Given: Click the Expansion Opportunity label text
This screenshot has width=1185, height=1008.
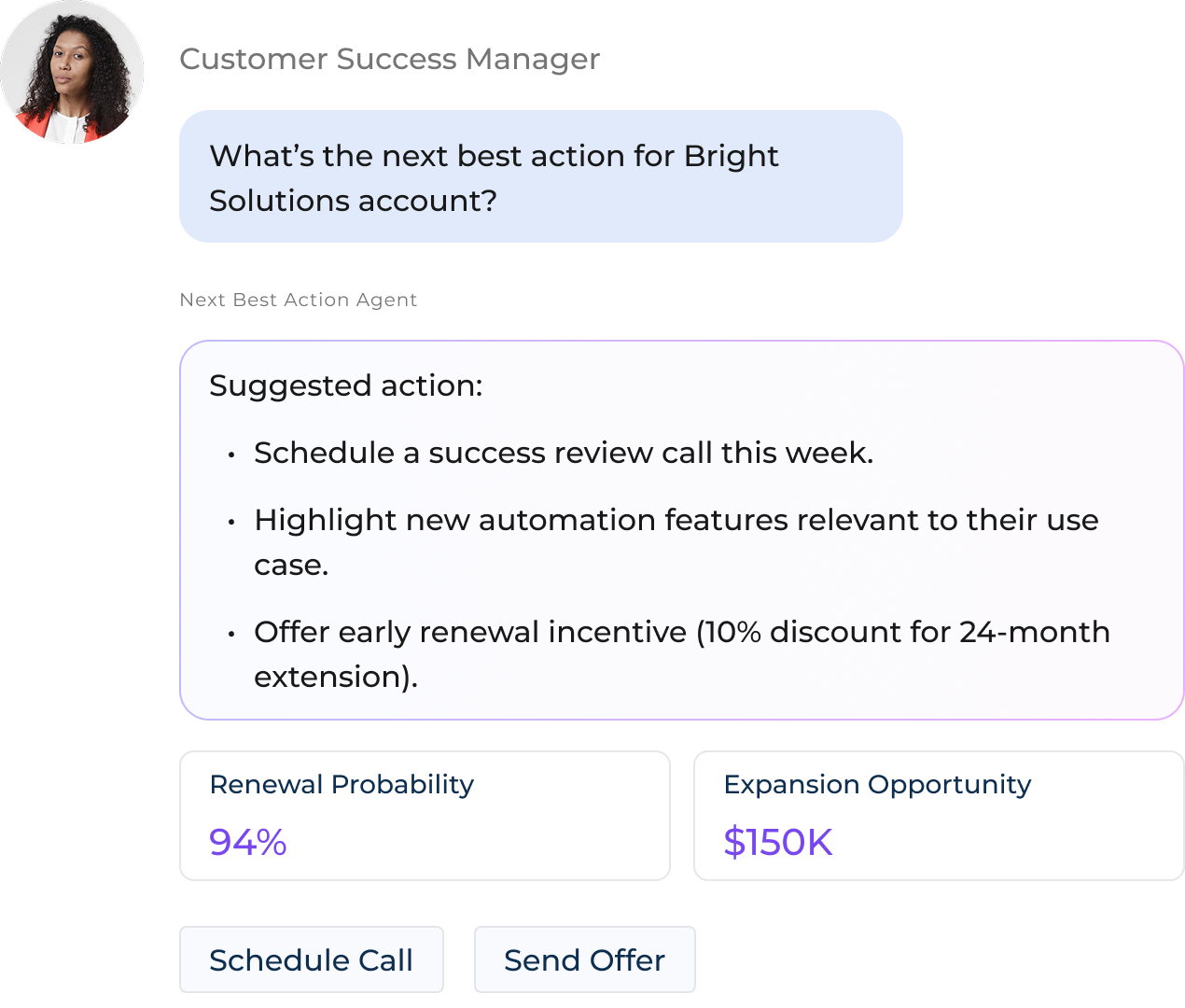Looking at the screenshot, I should point(878,785).
